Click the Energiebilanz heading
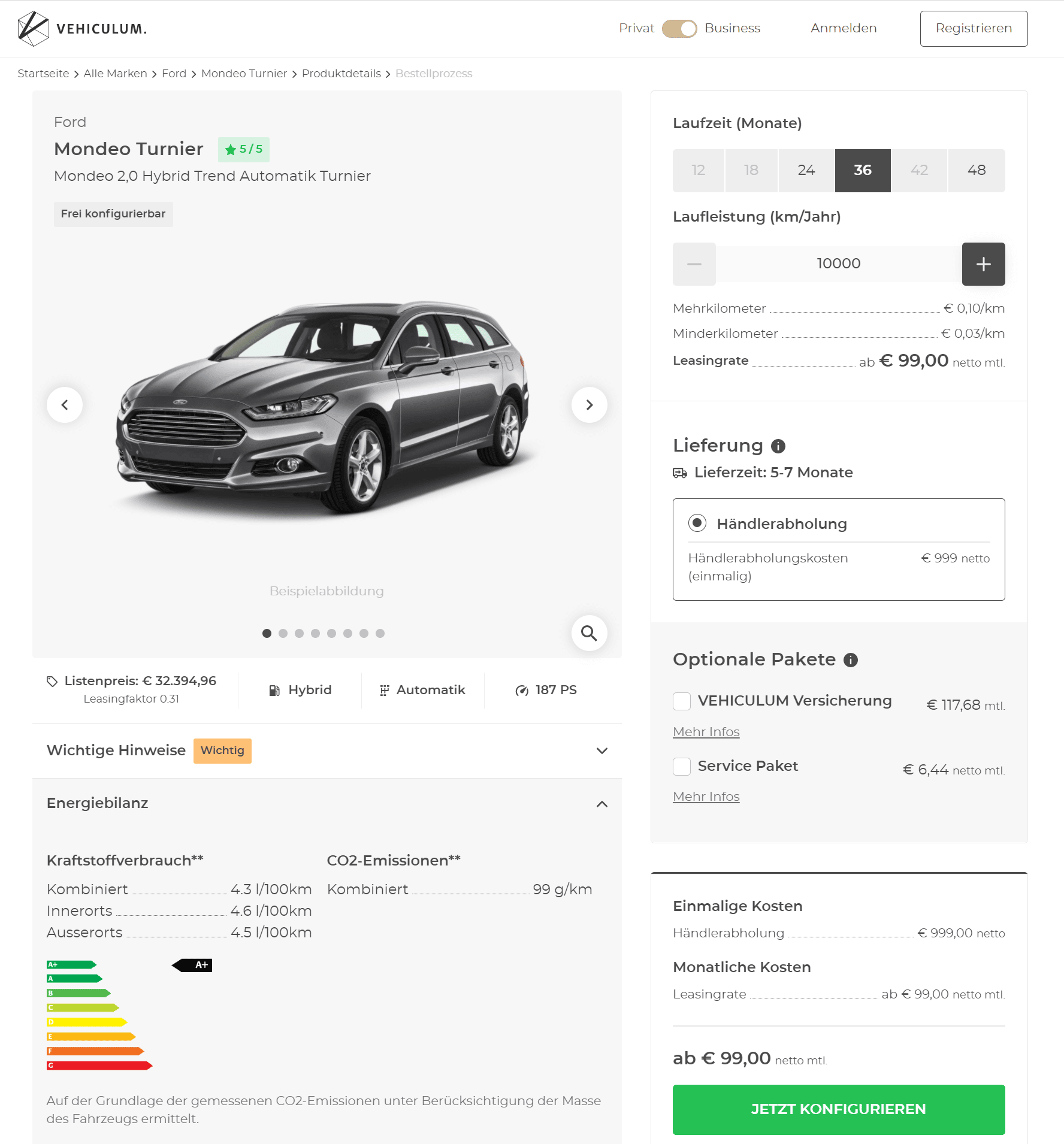This screenshot has height=1144, width=1064. [98, 804]
